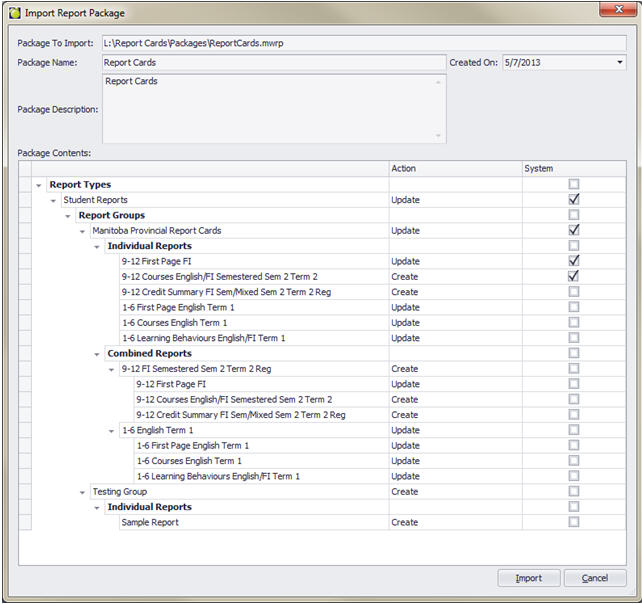This screenshot has width=642, height=604.
Task: Click the Cancel button
Action: pyautogui.click(x=595, y=578)
